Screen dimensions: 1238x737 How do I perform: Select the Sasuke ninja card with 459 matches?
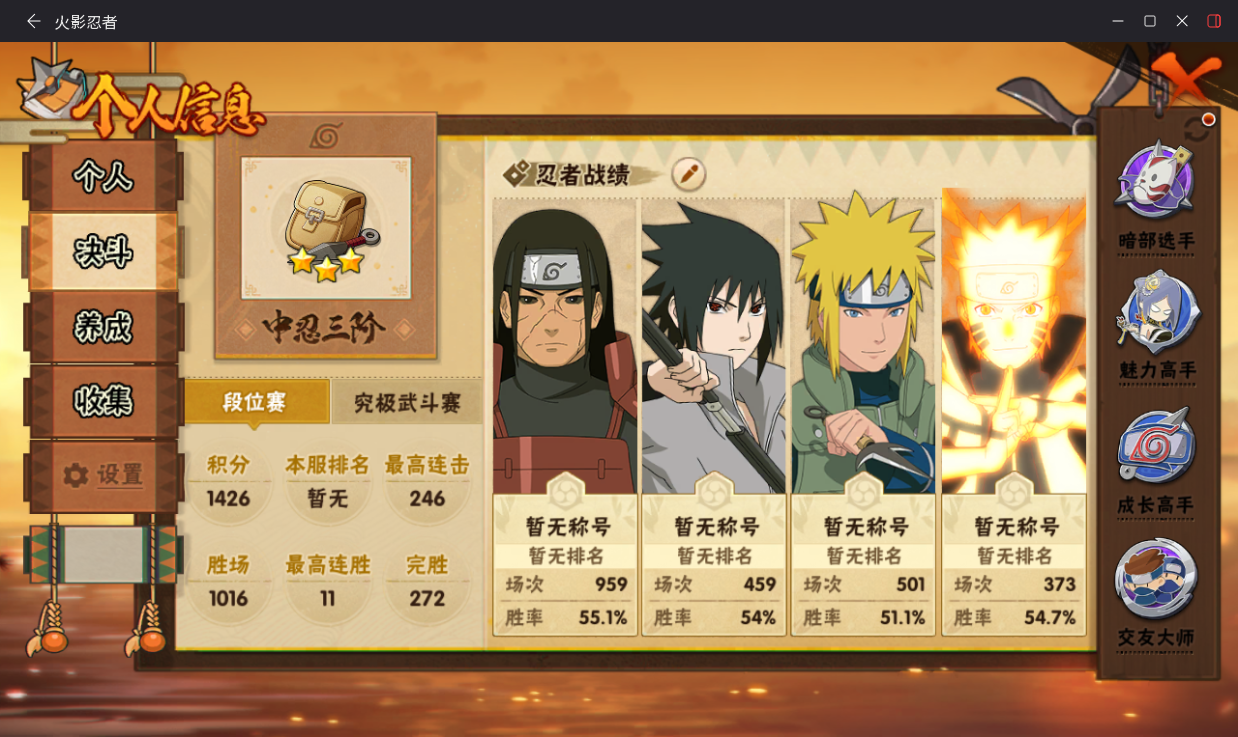pos(714,417)
